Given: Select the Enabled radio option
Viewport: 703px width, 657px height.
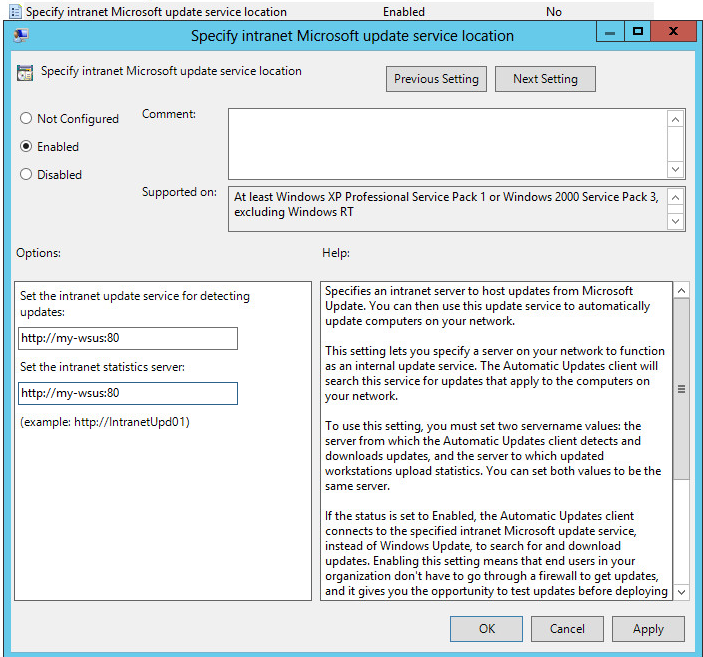Looking at the screenshot, I should tap(26, 147).
